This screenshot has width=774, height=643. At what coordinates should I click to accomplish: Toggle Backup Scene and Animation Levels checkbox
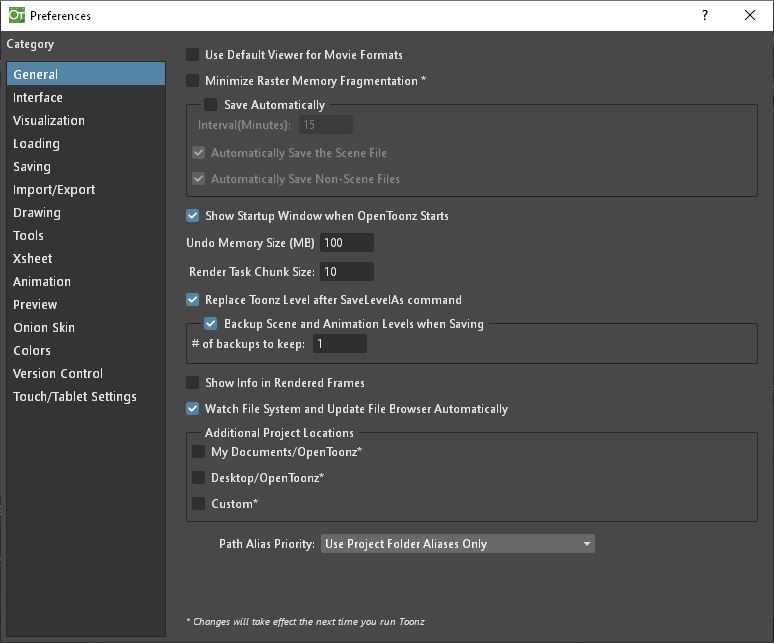[x=211, y=324]
